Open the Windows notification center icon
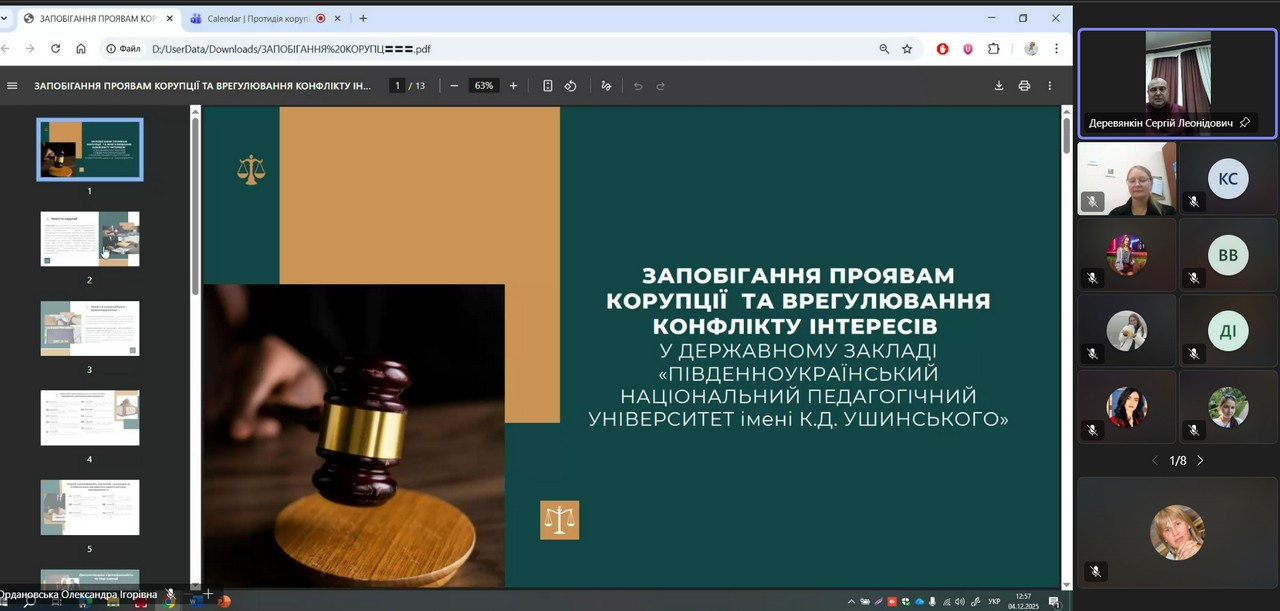The width and height of the screenshot is (1280, 611). (1053, 602)
